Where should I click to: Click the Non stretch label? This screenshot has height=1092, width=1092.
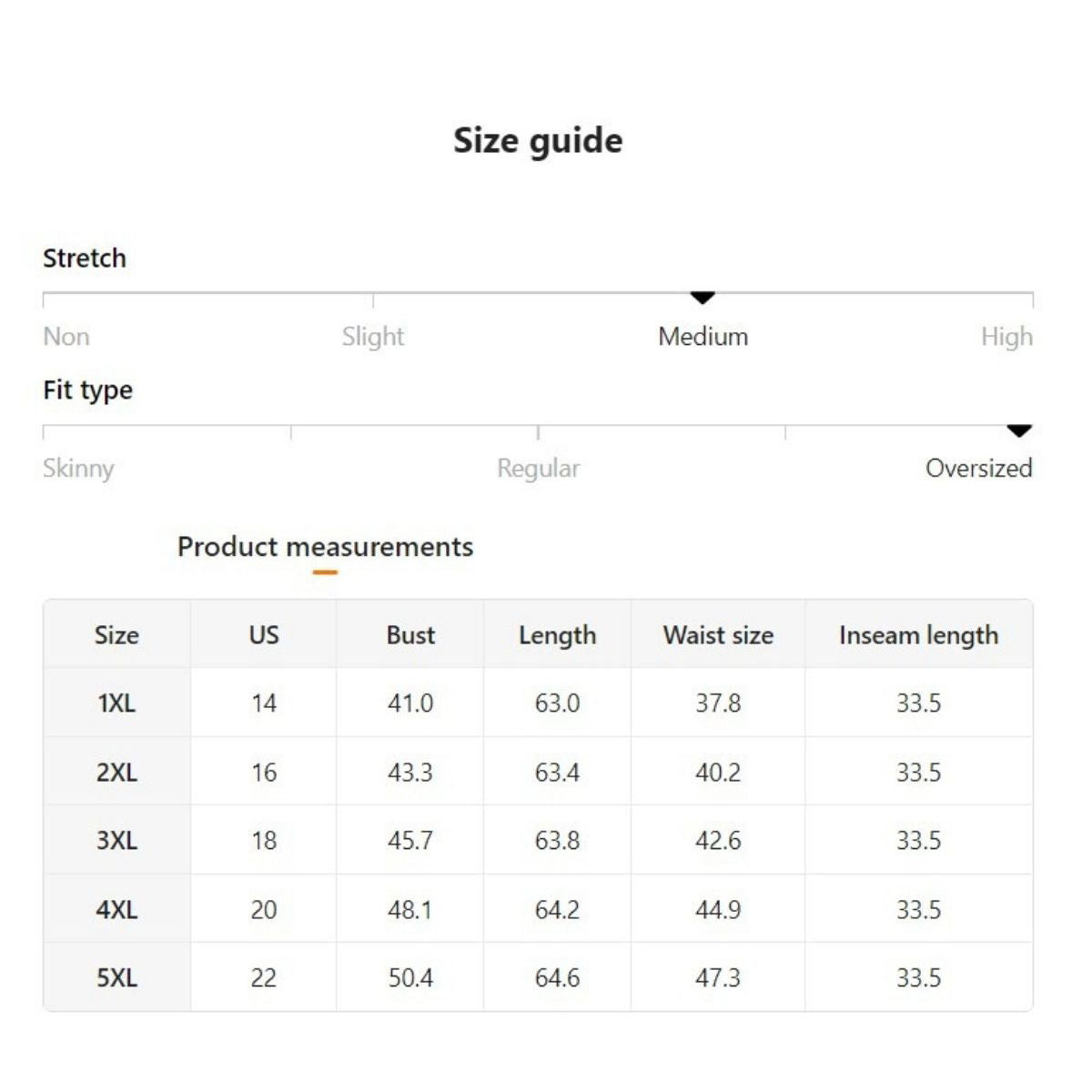[x=66, y=337]
